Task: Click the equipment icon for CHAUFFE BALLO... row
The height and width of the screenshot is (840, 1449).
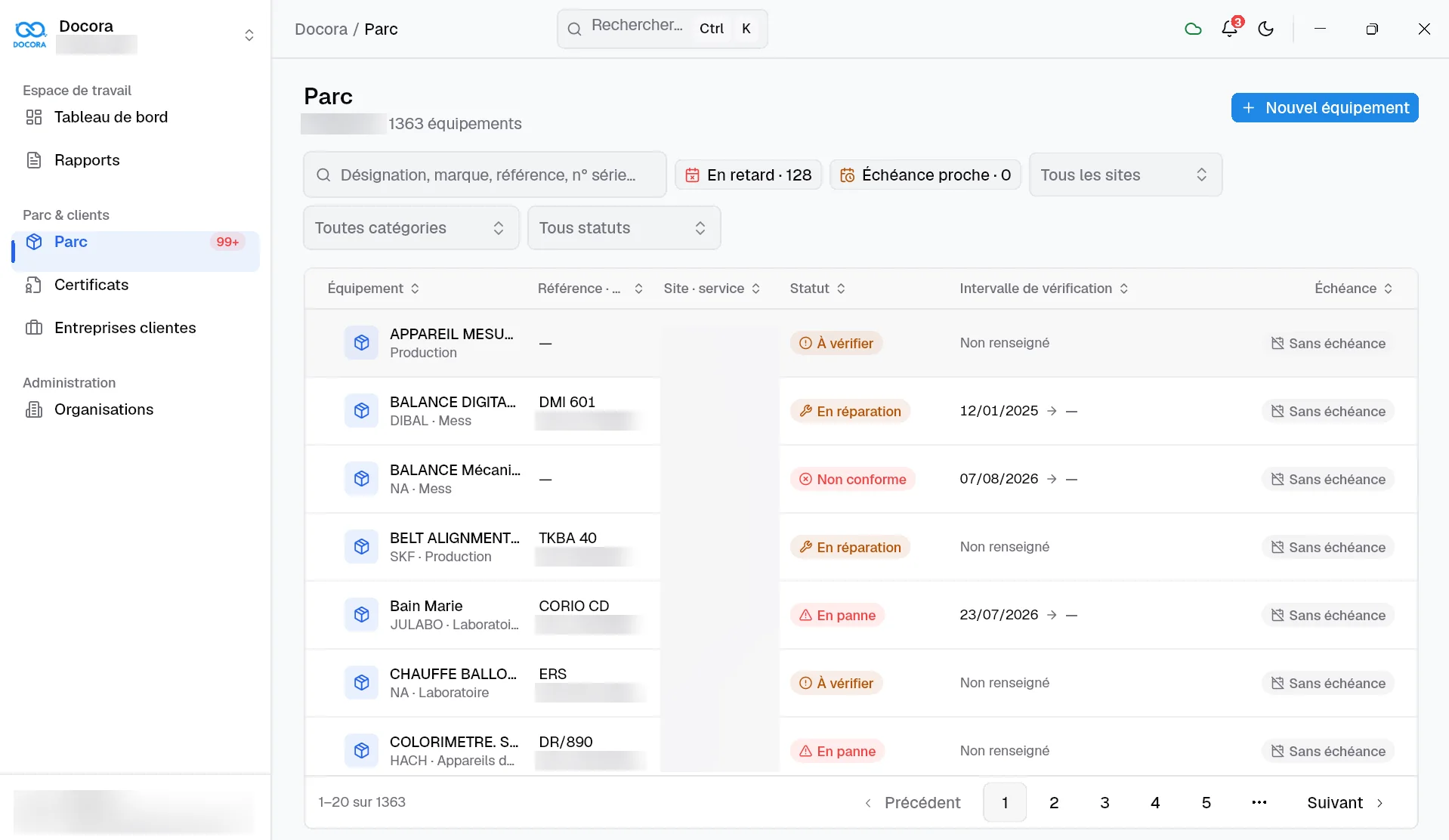Action: [x=361, y=683]
